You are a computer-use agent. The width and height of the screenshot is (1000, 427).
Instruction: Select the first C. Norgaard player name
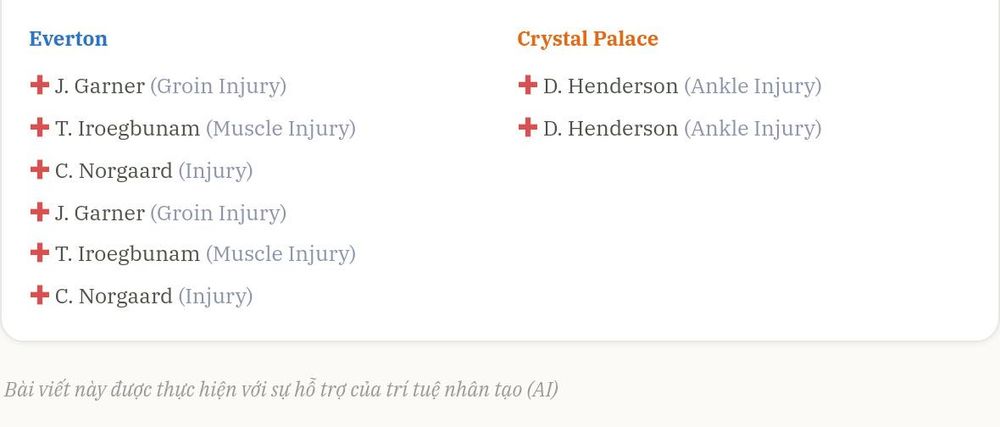[x=114, y=171]
